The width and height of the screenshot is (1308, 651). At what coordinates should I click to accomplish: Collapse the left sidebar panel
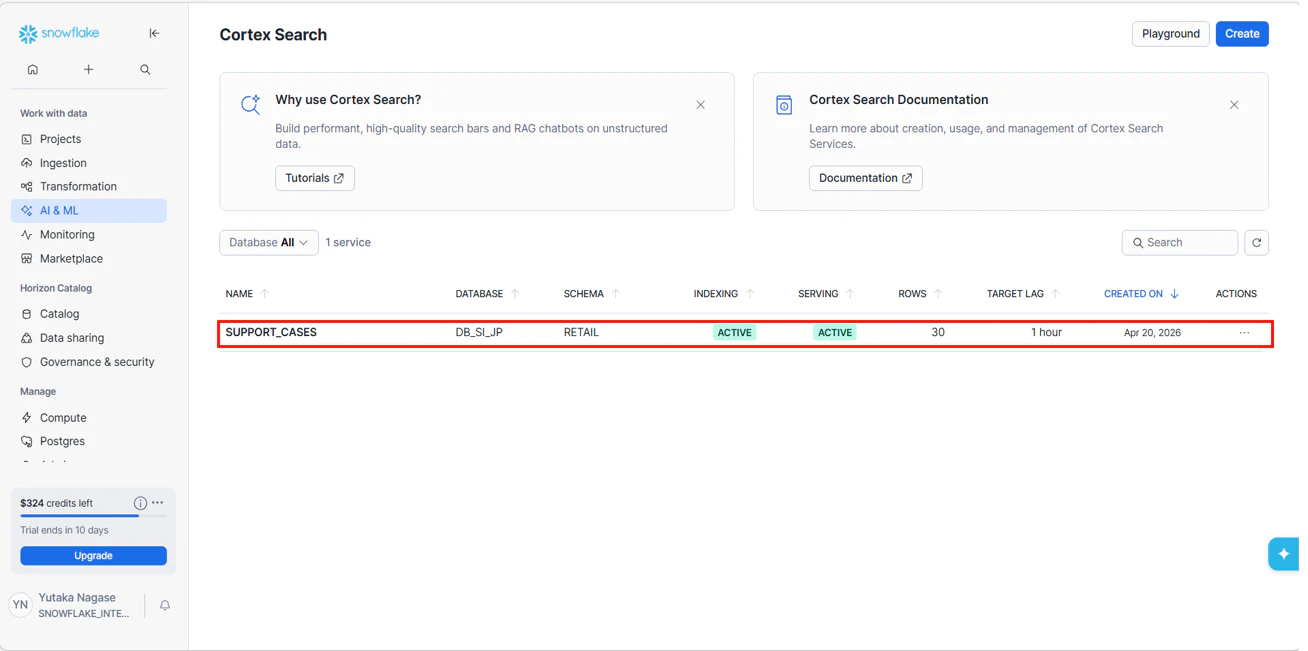(x=154, y=33)
